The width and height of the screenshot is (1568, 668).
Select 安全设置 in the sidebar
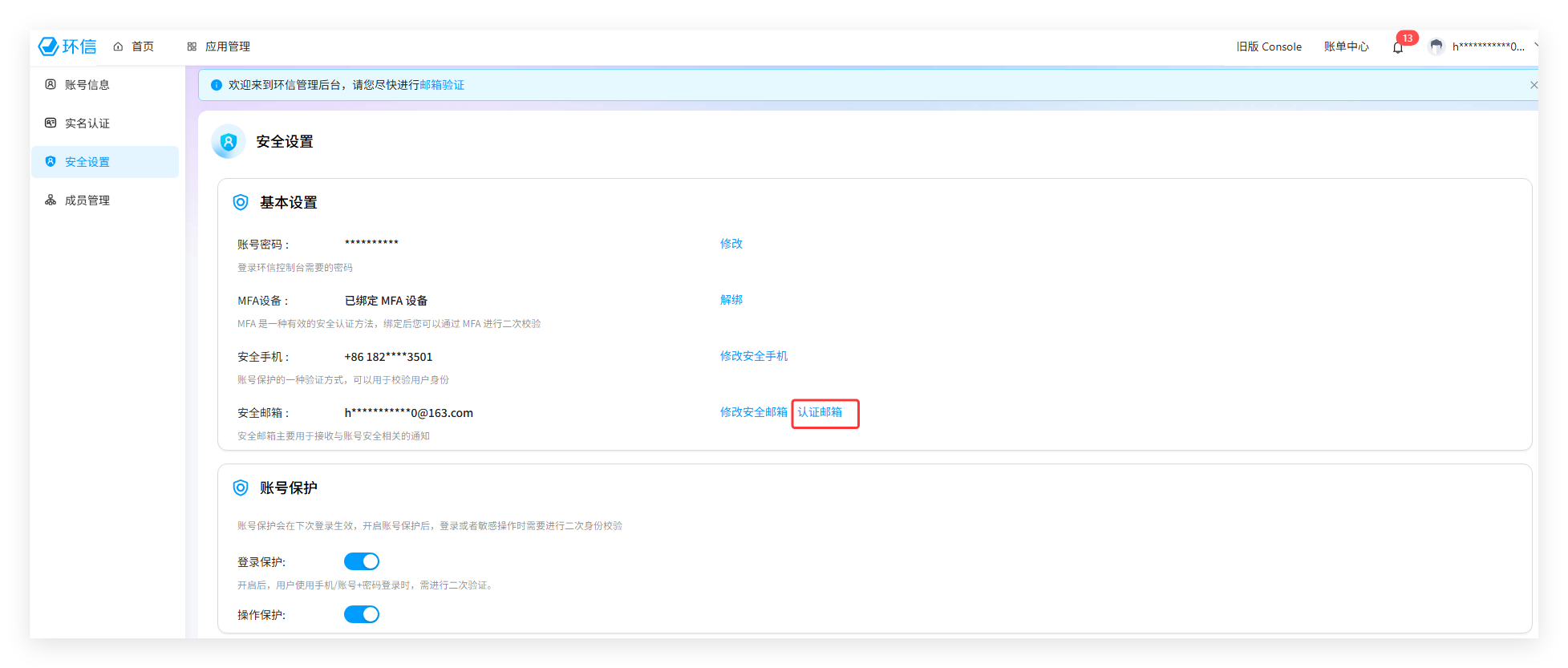[87, 162]
